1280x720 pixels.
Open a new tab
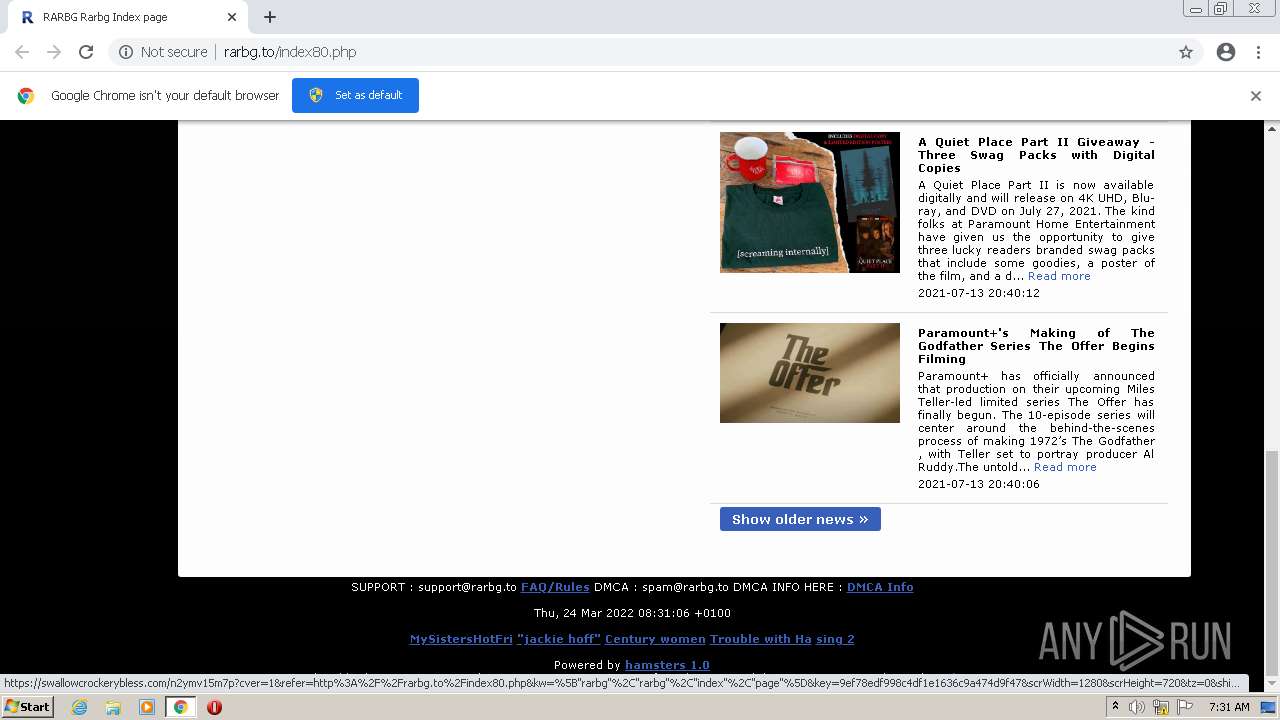[x=270, y=17]
